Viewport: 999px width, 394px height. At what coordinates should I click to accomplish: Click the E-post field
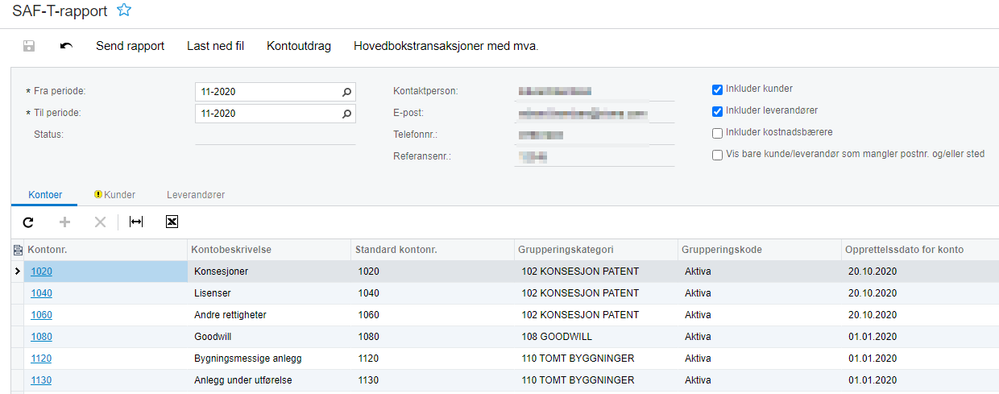(594, 113)
